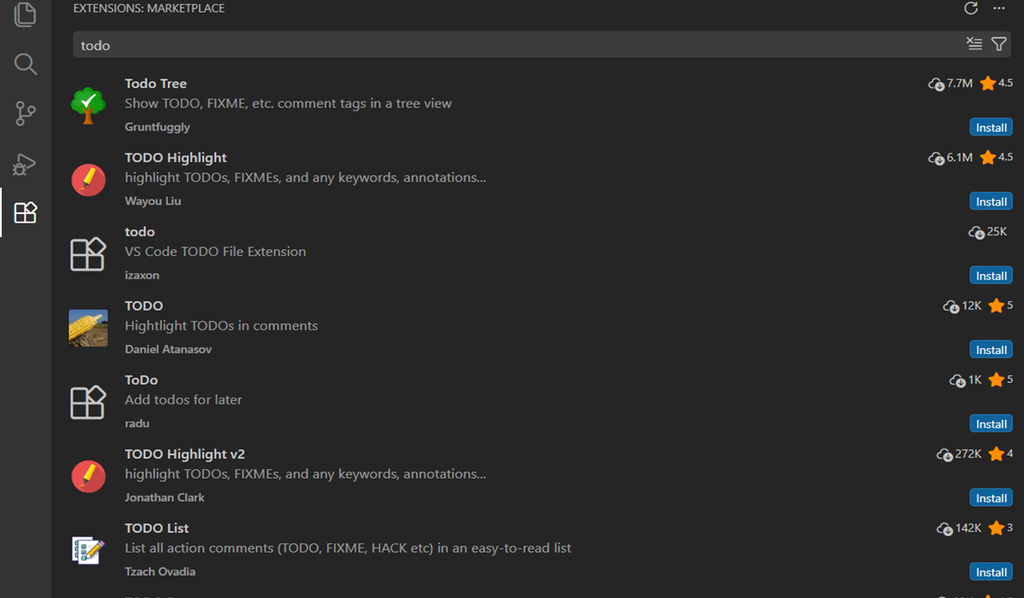Click the "VS Code TODO File Extension" description
Image resolution: width=1024 pixels, height=598 pixels.
coord(216,251)
